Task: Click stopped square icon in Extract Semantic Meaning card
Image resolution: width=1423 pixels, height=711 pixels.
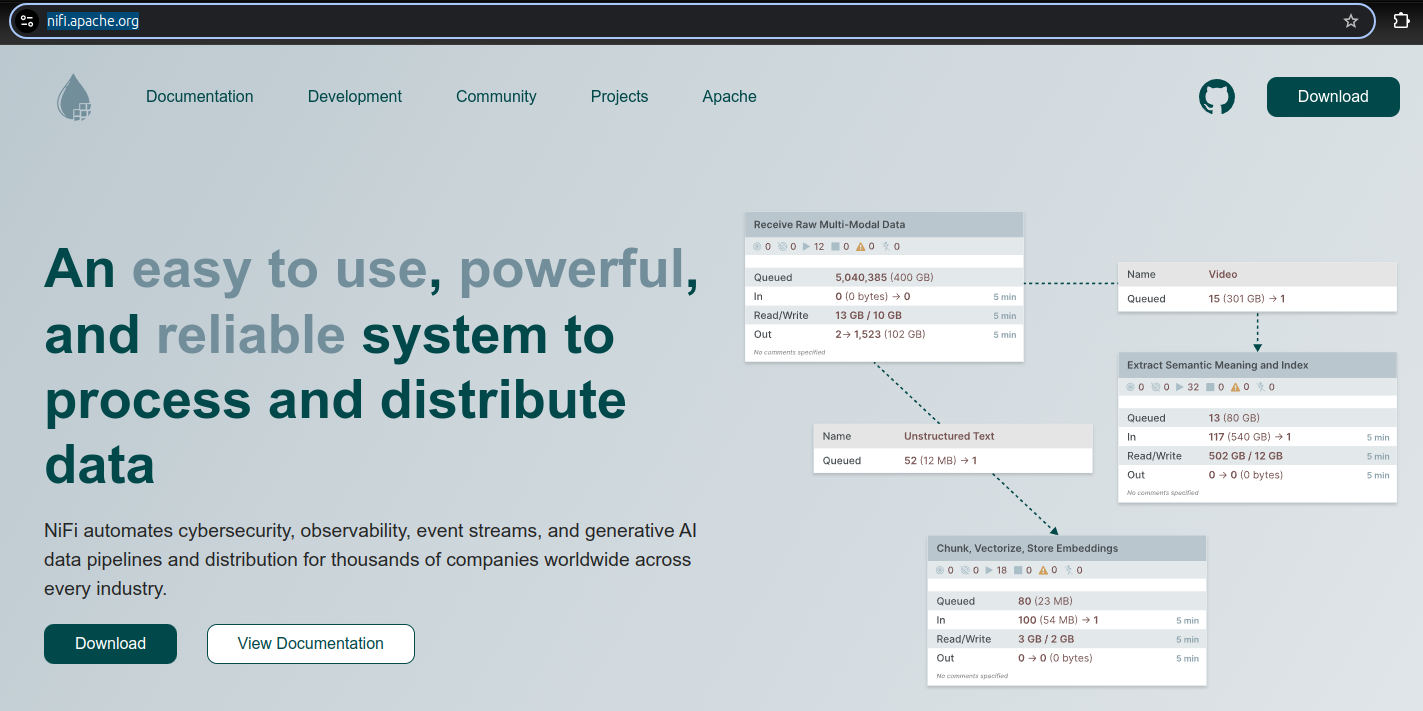Action: click(1208, 387)
